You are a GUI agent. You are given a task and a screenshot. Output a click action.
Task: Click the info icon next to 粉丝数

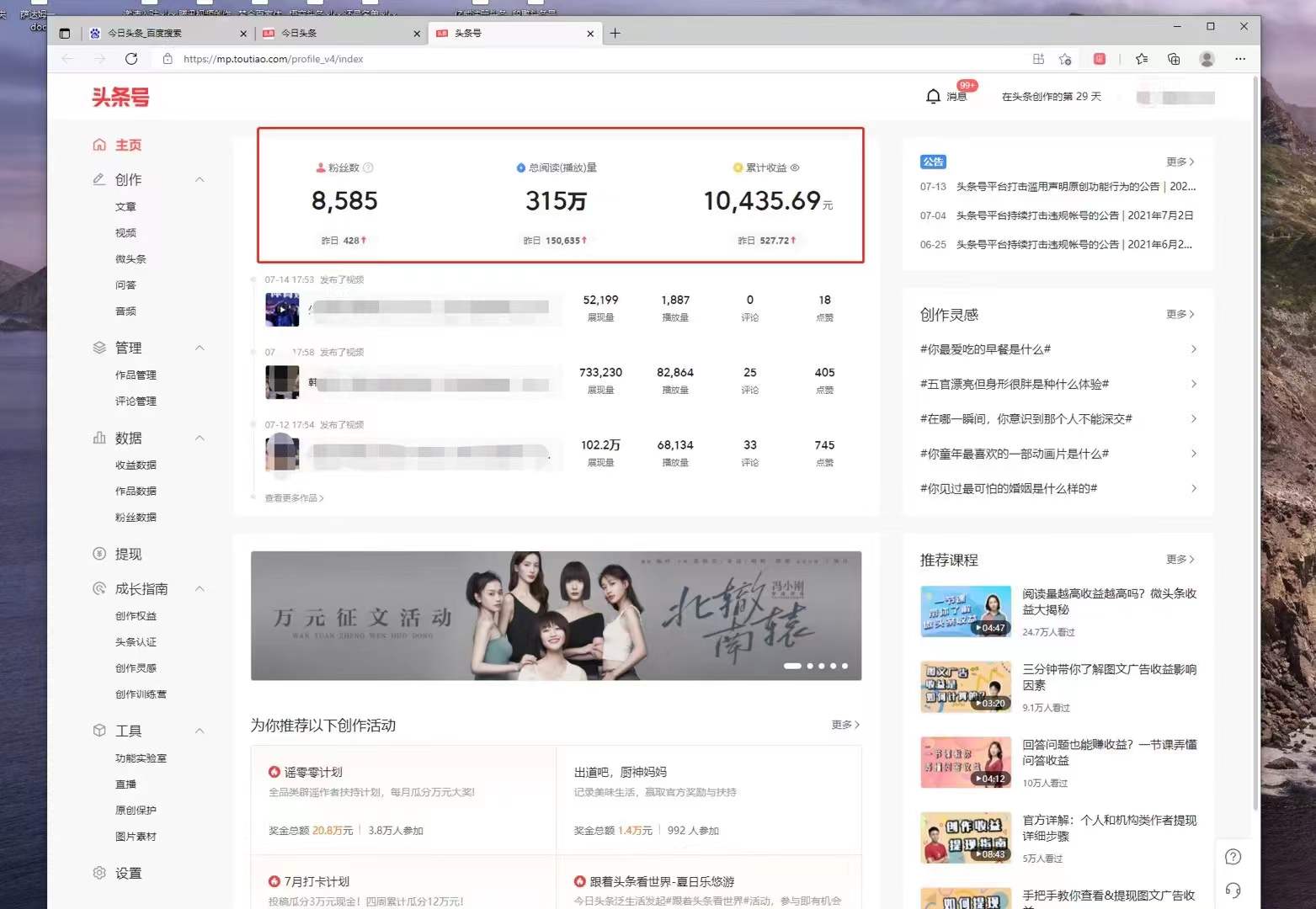[x=368, y=167]
